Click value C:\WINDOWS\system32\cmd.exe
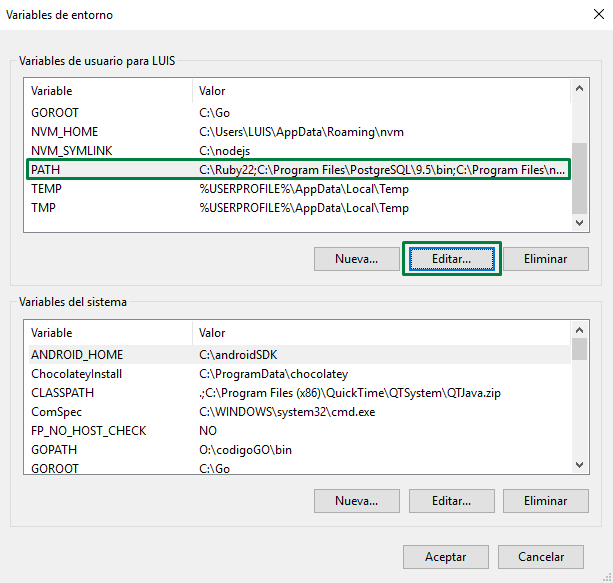This screenshot has height=583, width=613. click(287, 412)
